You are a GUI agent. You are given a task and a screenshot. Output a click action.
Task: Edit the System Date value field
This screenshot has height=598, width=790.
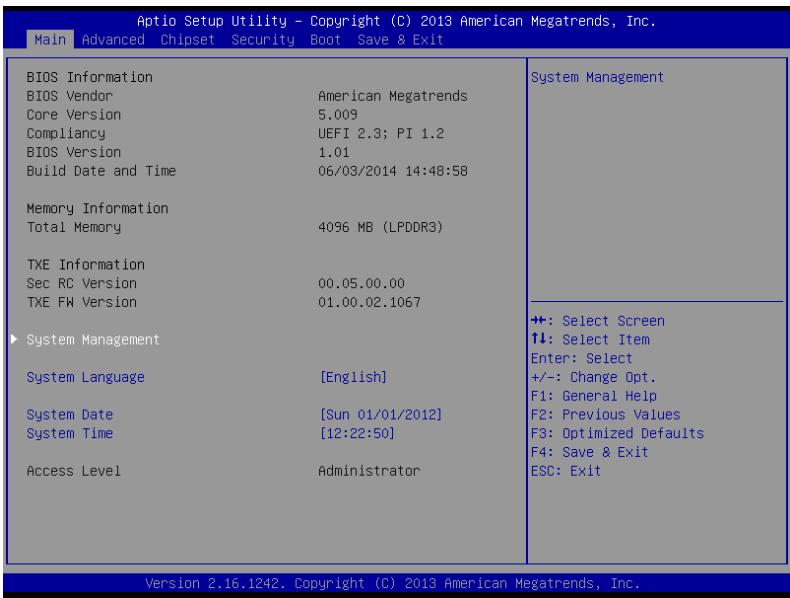point(381,415)
